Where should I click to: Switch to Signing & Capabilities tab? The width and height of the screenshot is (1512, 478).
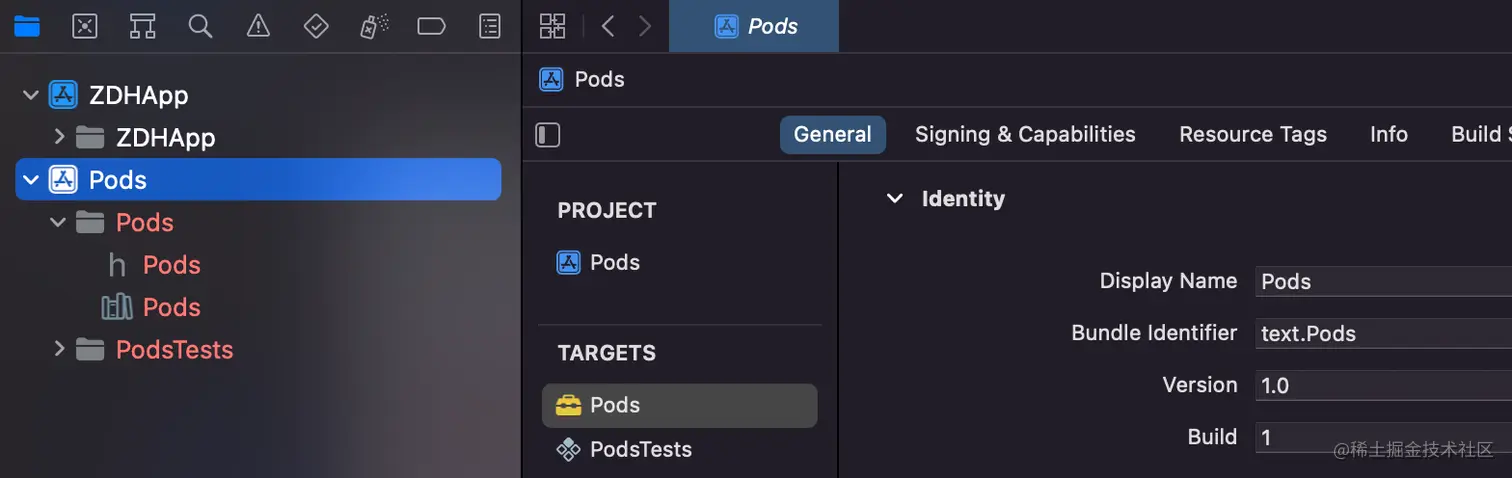[x=1025, y=135]
